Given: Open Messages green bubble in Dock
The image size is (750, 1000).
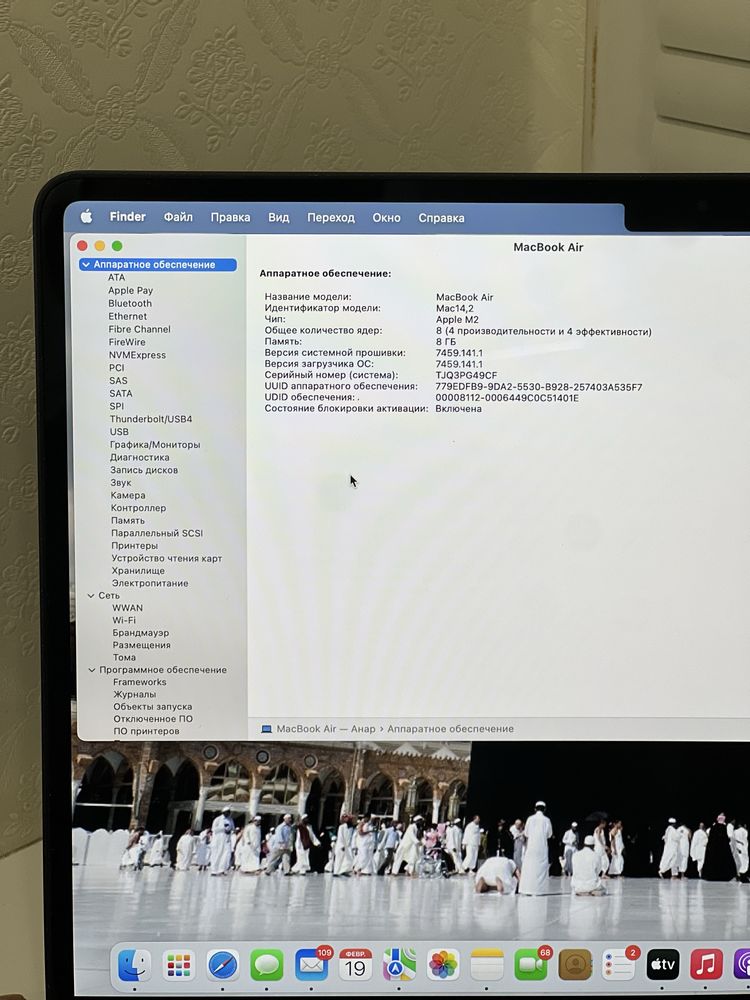Looking at the screenshot, I should point(267,965).
